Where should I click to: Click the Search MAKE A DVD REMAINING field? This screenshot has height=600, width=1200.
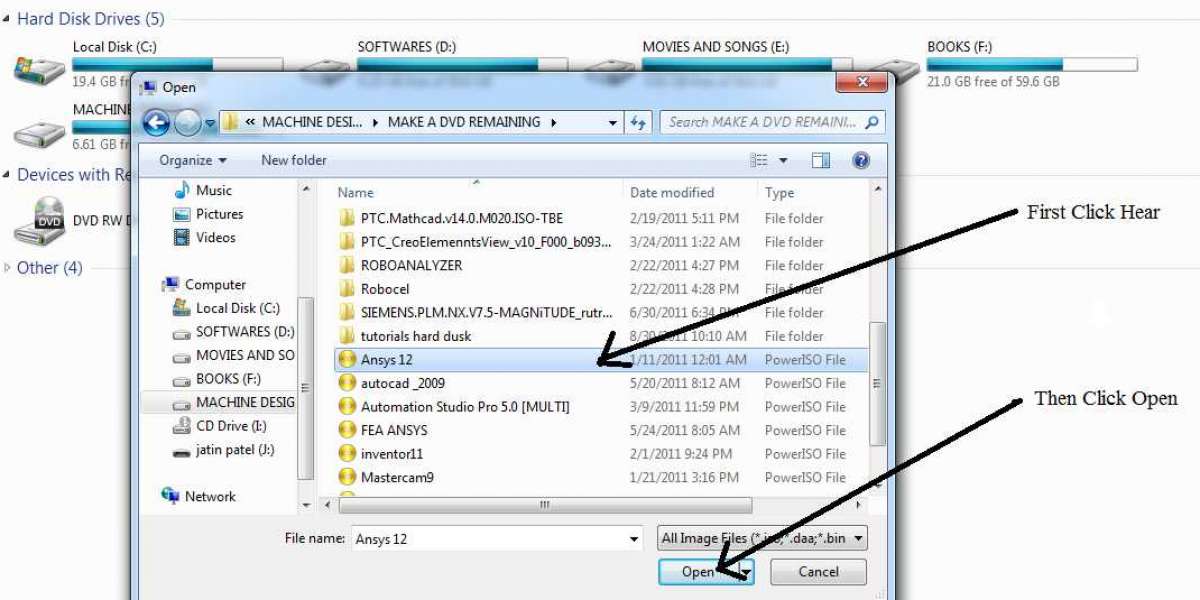762,122
